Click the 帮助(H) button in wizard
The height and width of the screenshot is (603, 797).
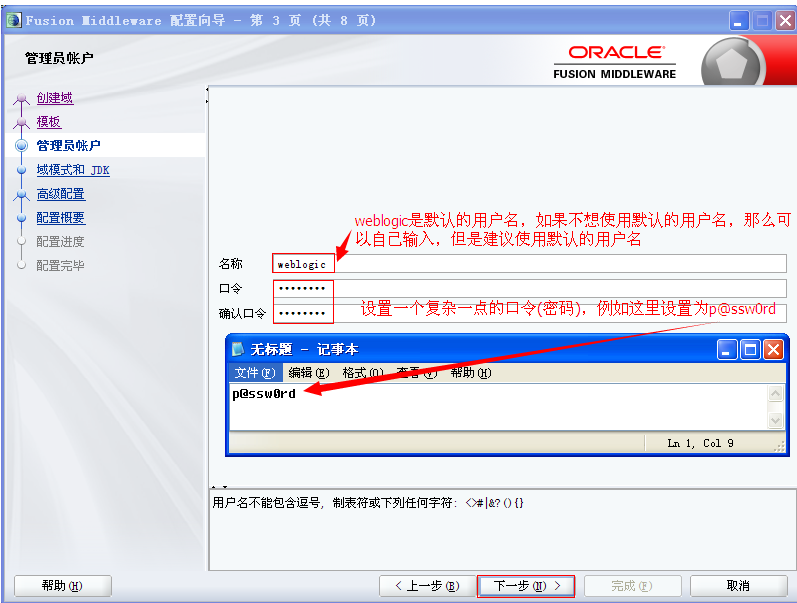63,586
